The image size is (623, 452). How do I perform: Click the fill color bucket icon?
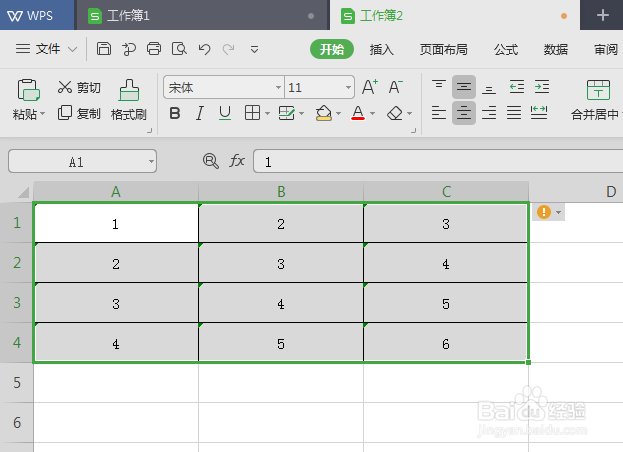(324, 113)
